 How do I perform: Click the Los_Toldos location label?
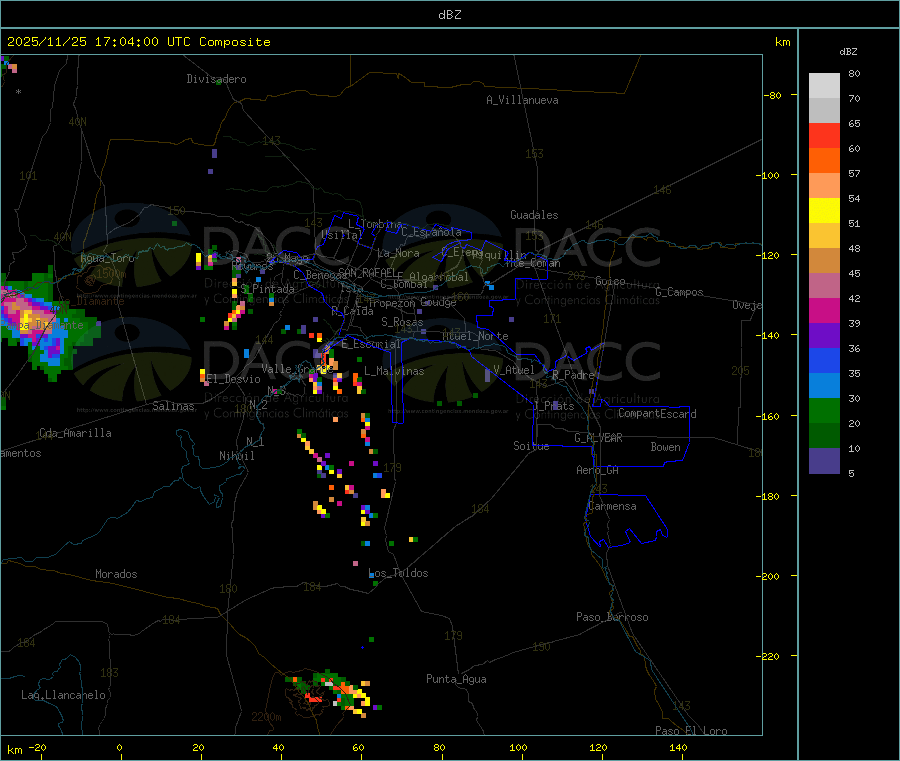click(x=398, y=573)
